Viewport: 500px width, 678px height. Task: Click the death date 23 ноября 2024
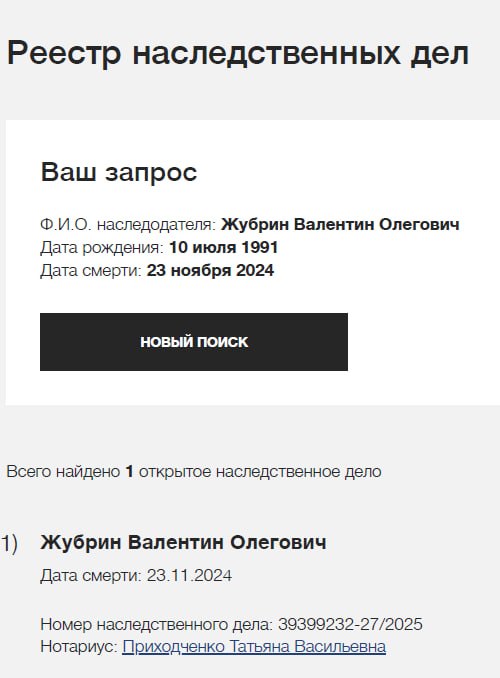tap(210, 270)
